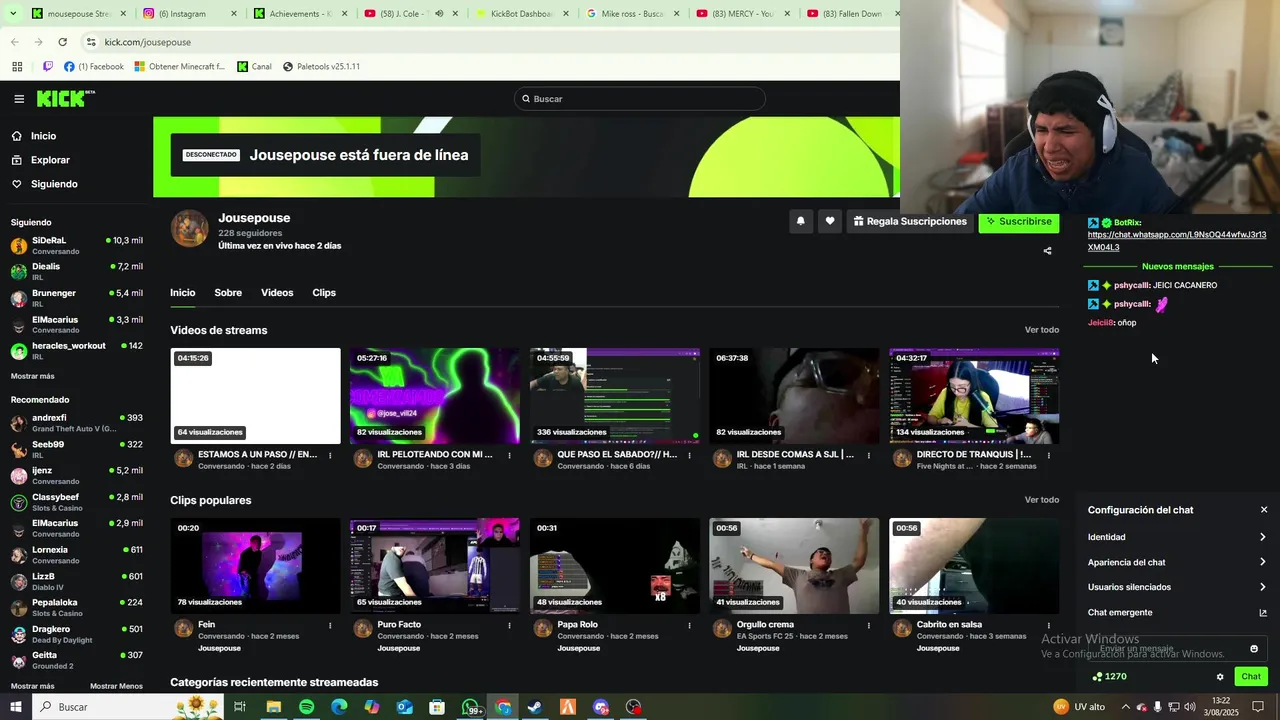Expand following list with Mostrar más
The width and height of the screenshot is (1280, 720).
(x=33, y=376)
